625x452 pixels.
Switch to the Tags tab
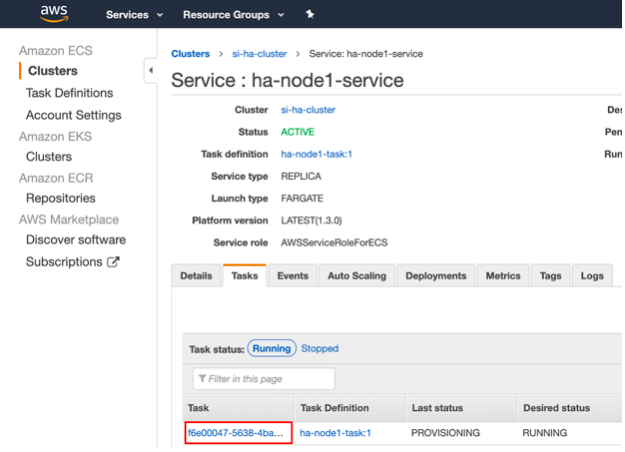[x=550, y=275]
